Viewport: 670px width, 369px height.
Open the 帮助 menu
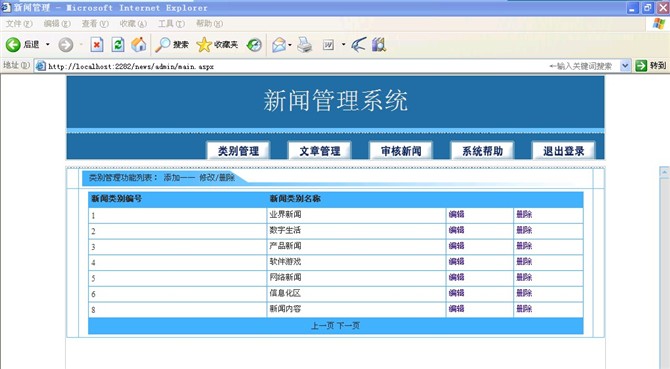(209, 23)
